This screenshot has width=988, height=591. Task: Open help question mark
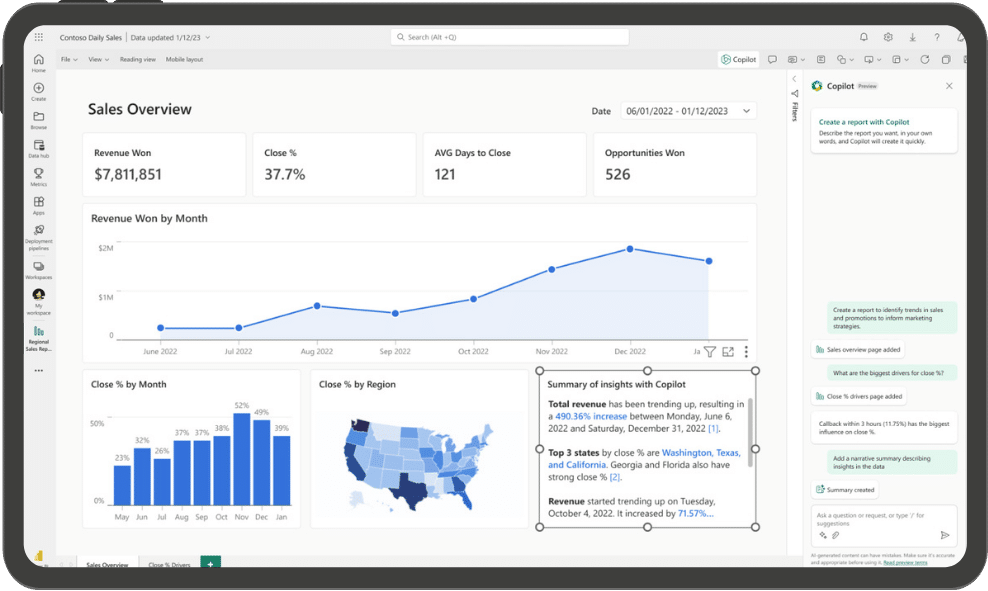[937, 37]
